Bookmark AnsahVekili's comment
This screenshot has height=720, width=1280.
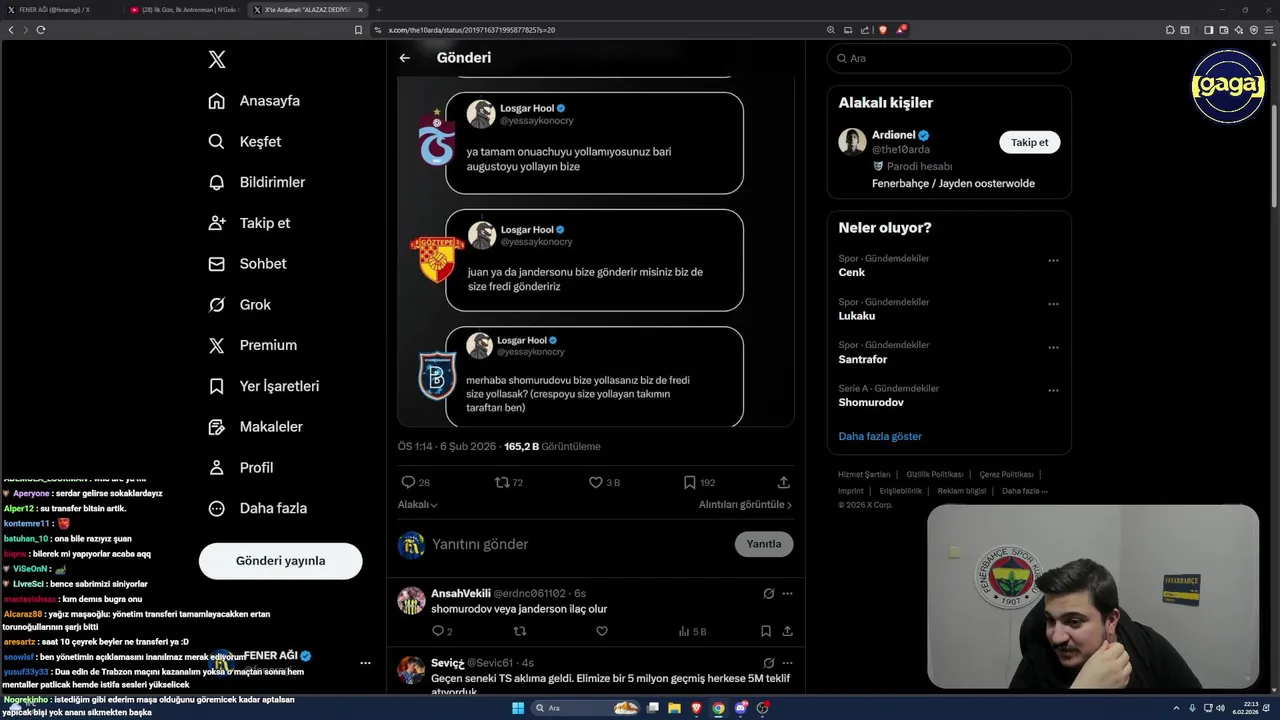(x=765, y=631)
